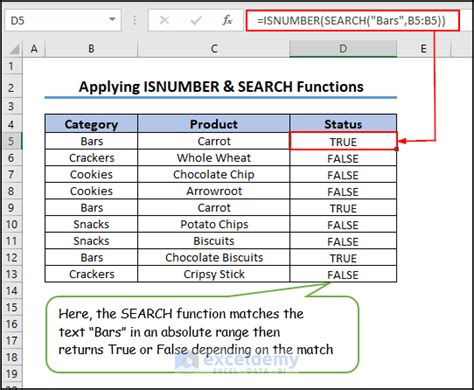Select row 11 header

pos(11,241)
